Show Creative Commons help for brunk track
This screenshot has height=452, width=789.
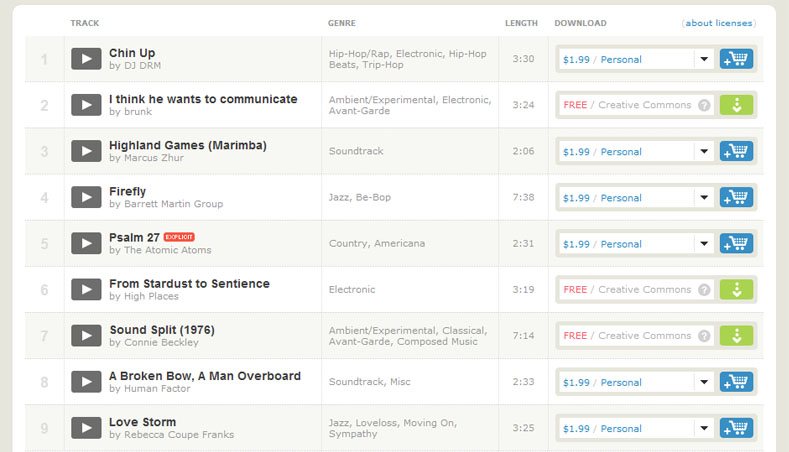point(704,105)
